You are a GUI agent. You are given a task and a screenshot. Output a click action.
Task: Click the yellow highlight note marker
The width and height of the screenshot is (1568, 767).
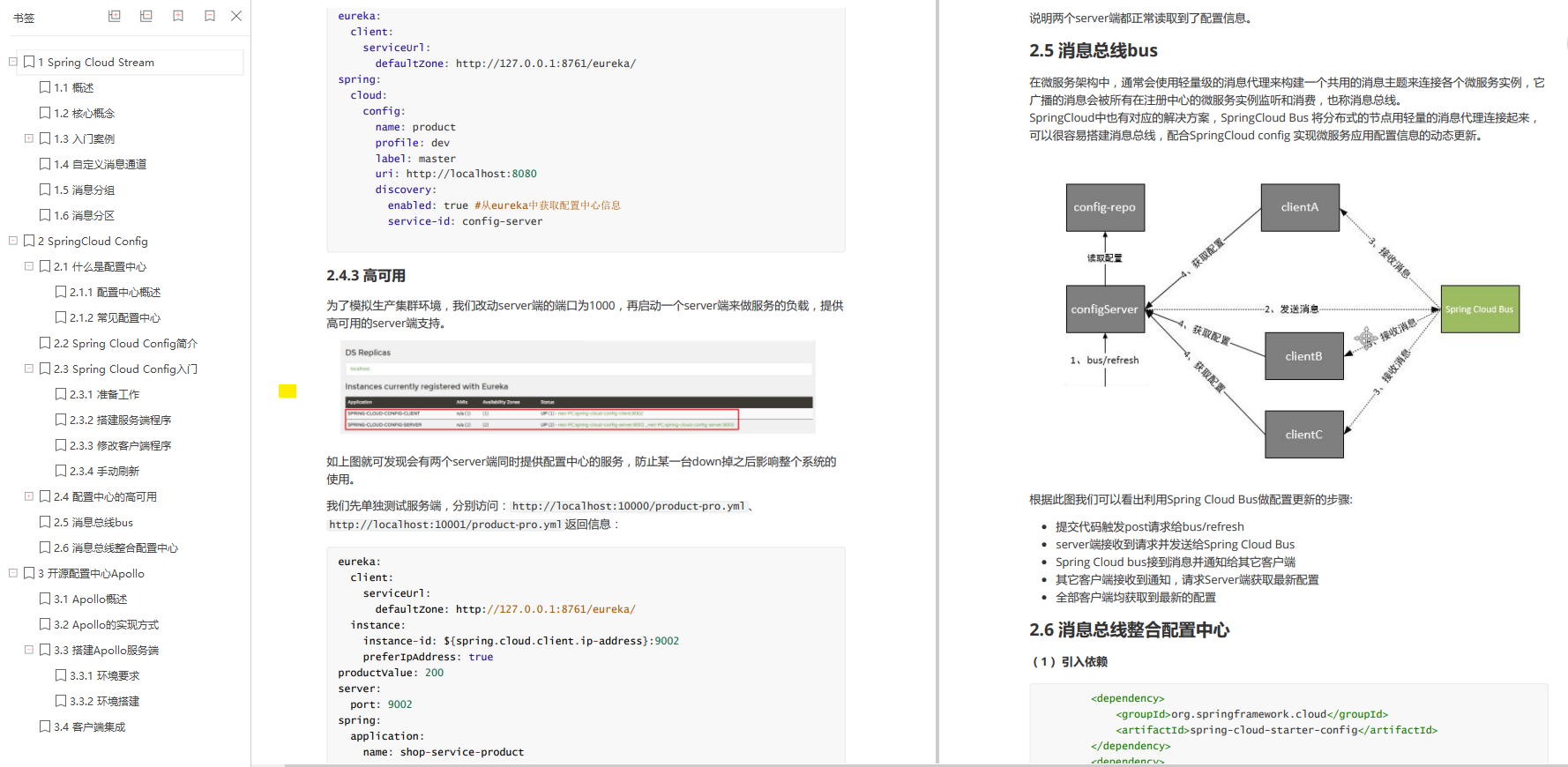[287, 391]
